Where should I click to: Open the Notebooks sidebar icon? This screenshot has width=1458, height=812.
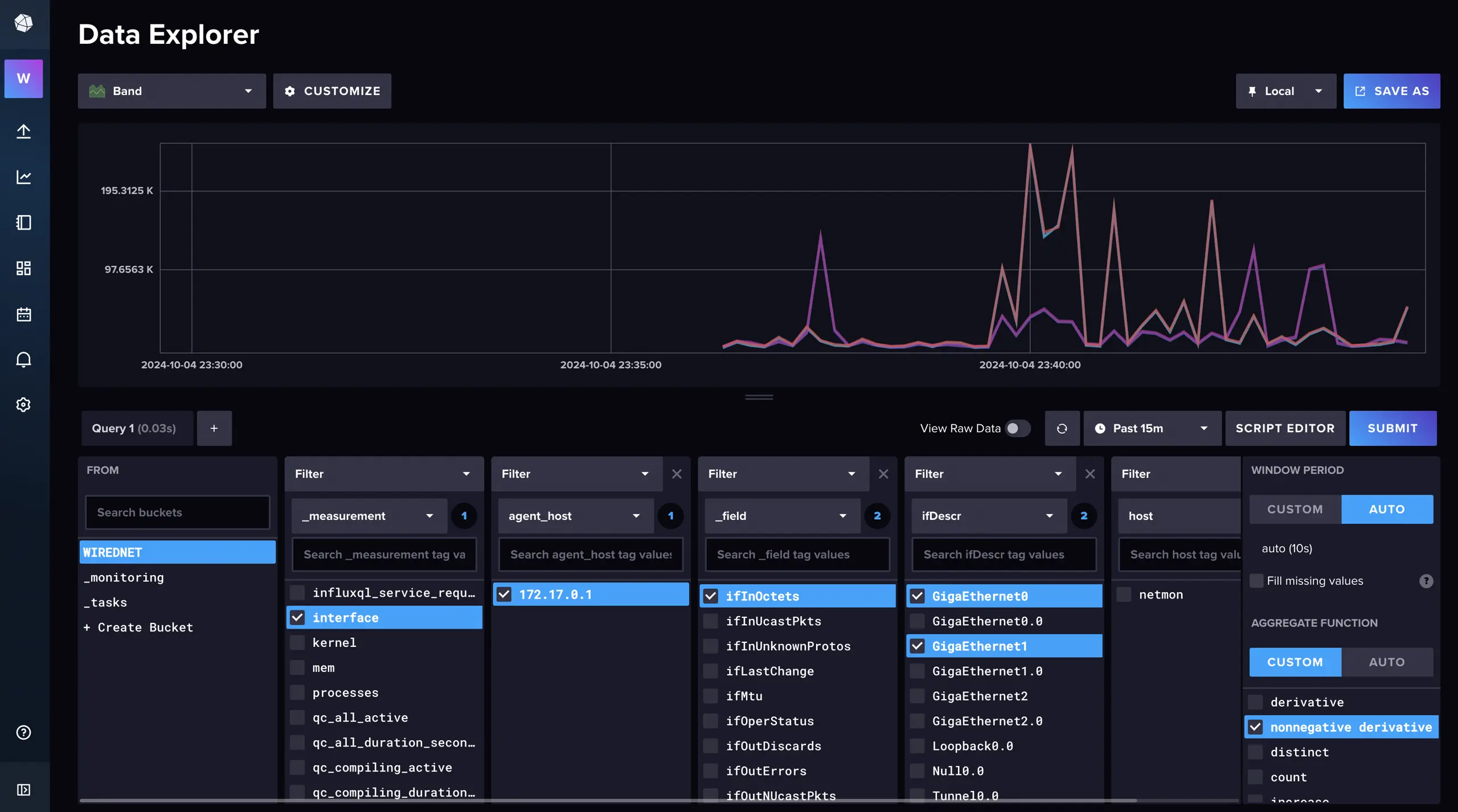point(23,223)
